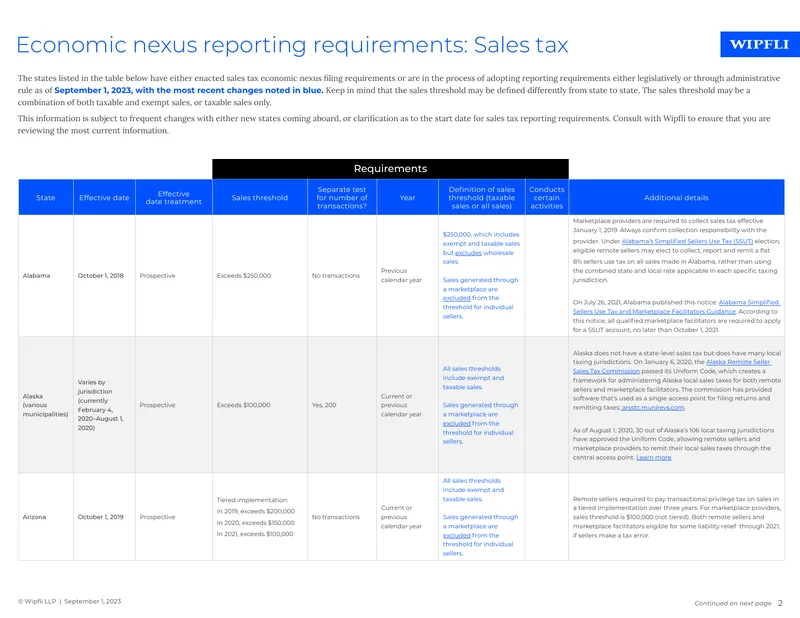Click the page title Economic nexus reporting requirements
800x618 pixels.
pyautogui.click(x=292, y=45)
